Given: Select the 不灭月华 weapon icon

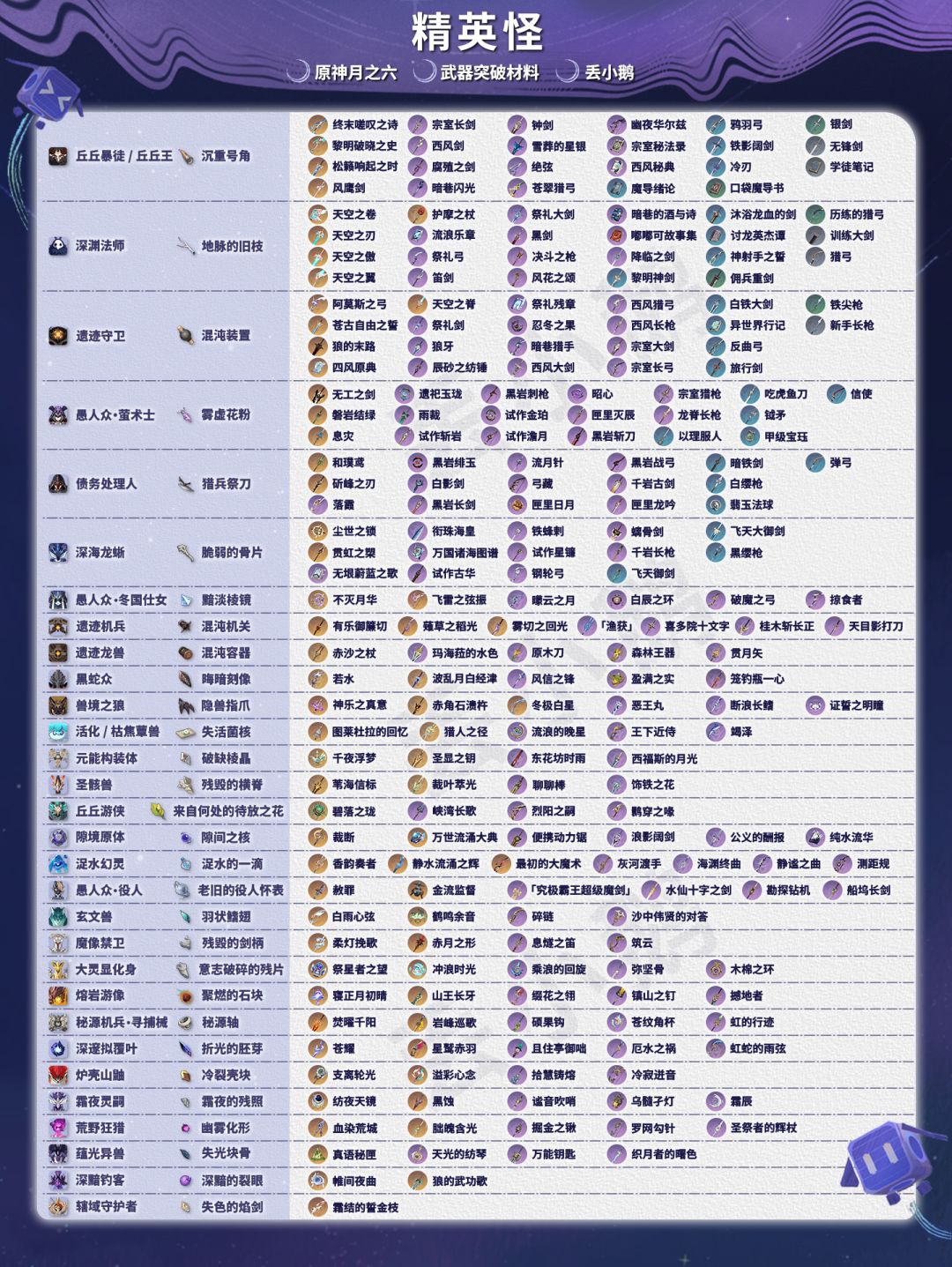Looking at the screenshot, I should tap(318, 600).
